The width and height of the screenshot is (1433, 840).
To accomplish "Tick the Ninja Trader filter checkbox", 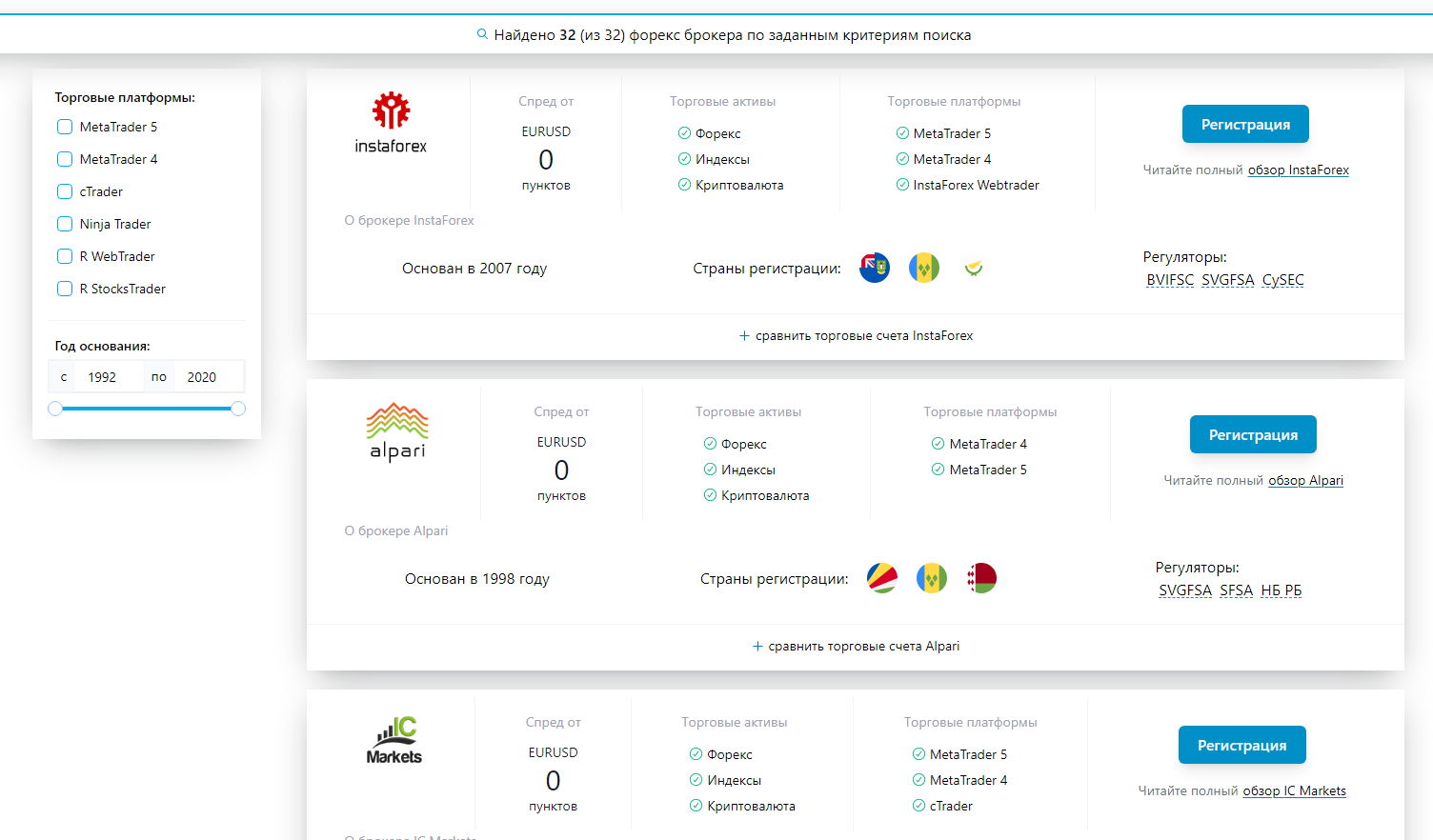I will [65, 224].
